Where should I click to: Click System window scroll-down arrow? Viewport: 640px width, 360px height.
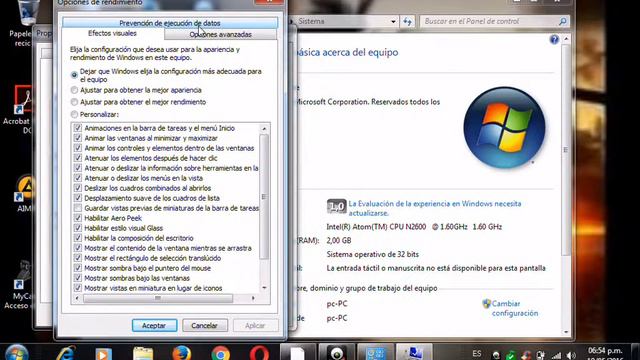coord(566,332)
